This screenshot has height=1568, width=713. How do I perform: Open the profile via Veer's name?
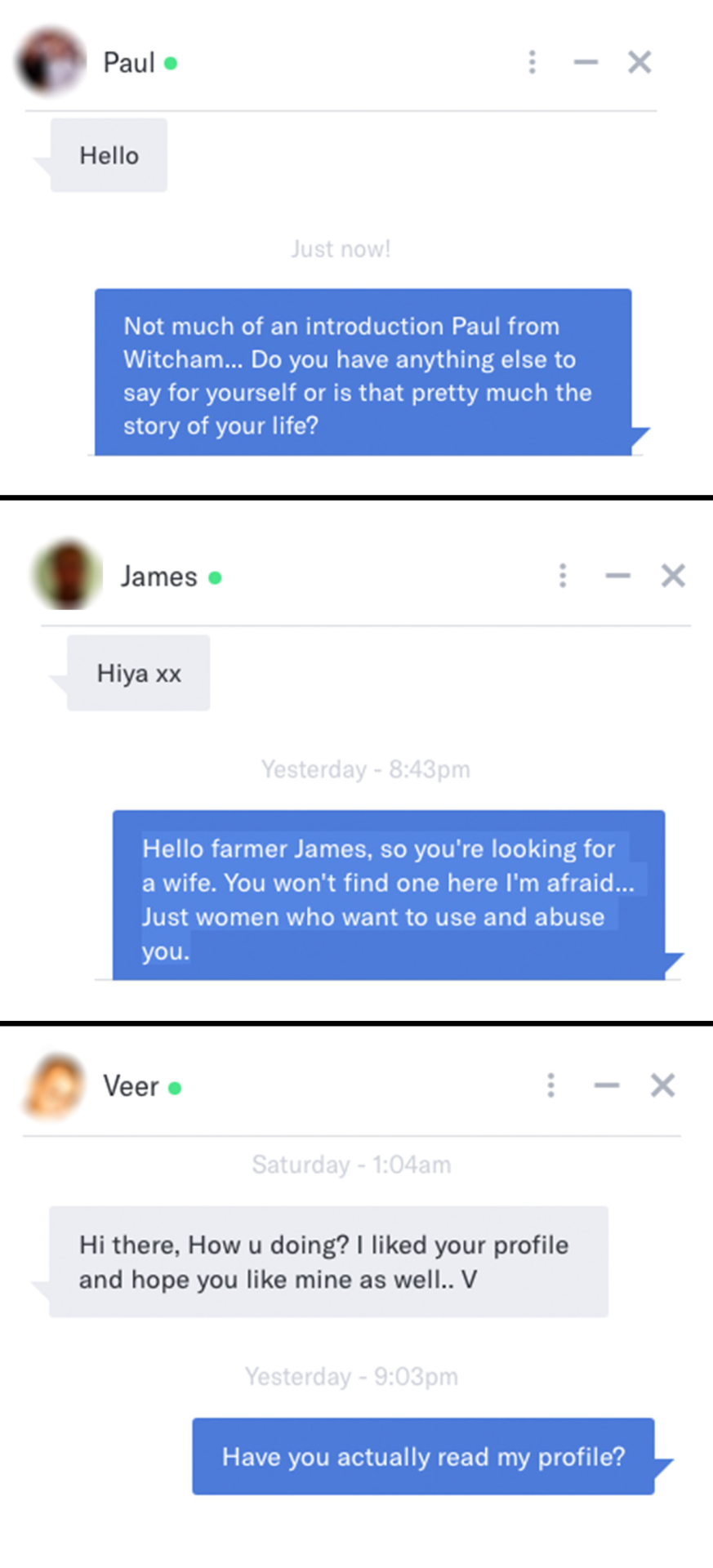pos(131,1087)
